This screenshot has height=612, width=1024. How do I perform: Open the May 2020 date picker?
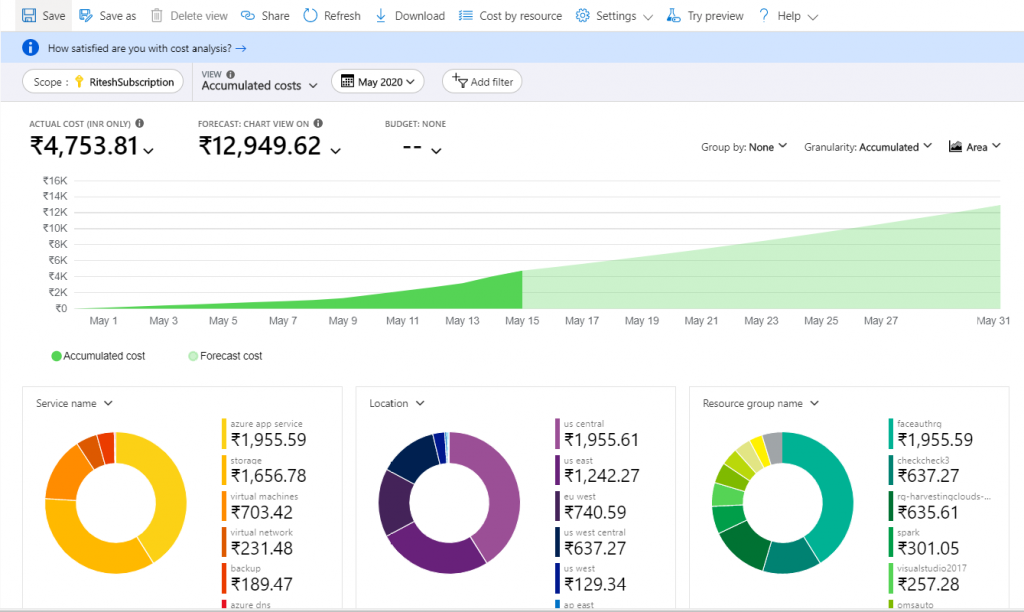click(378, 82)
